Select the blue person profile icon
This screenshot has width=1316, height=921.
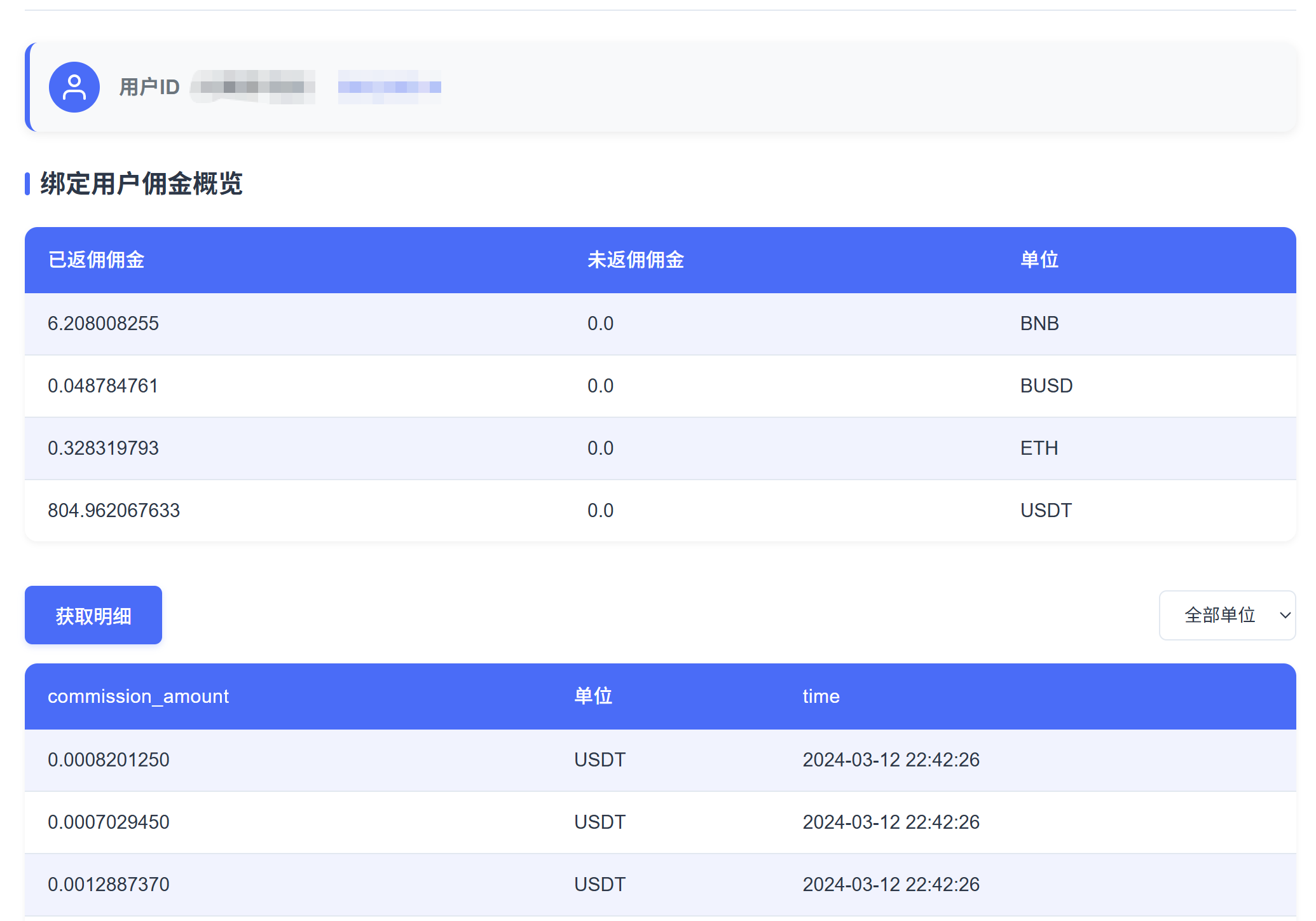74,87
